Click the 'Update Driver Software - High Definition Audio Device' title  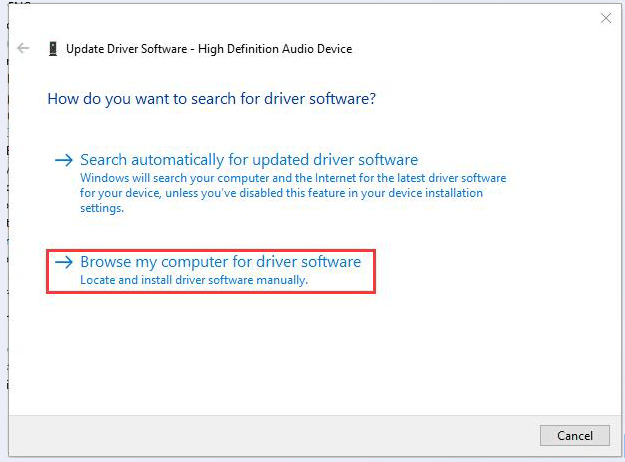point(209,49)
